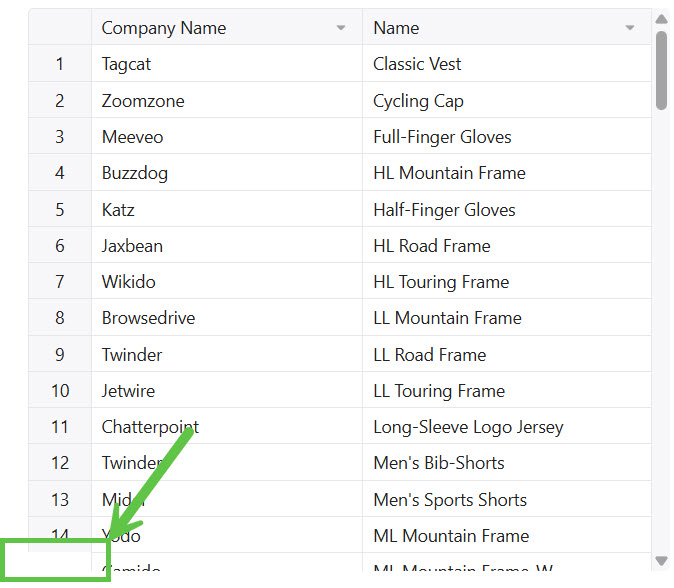The width and height of the screenshot is (674, 588).
Task: Select the HL Road Frame cell
Action: click(432, 246)
